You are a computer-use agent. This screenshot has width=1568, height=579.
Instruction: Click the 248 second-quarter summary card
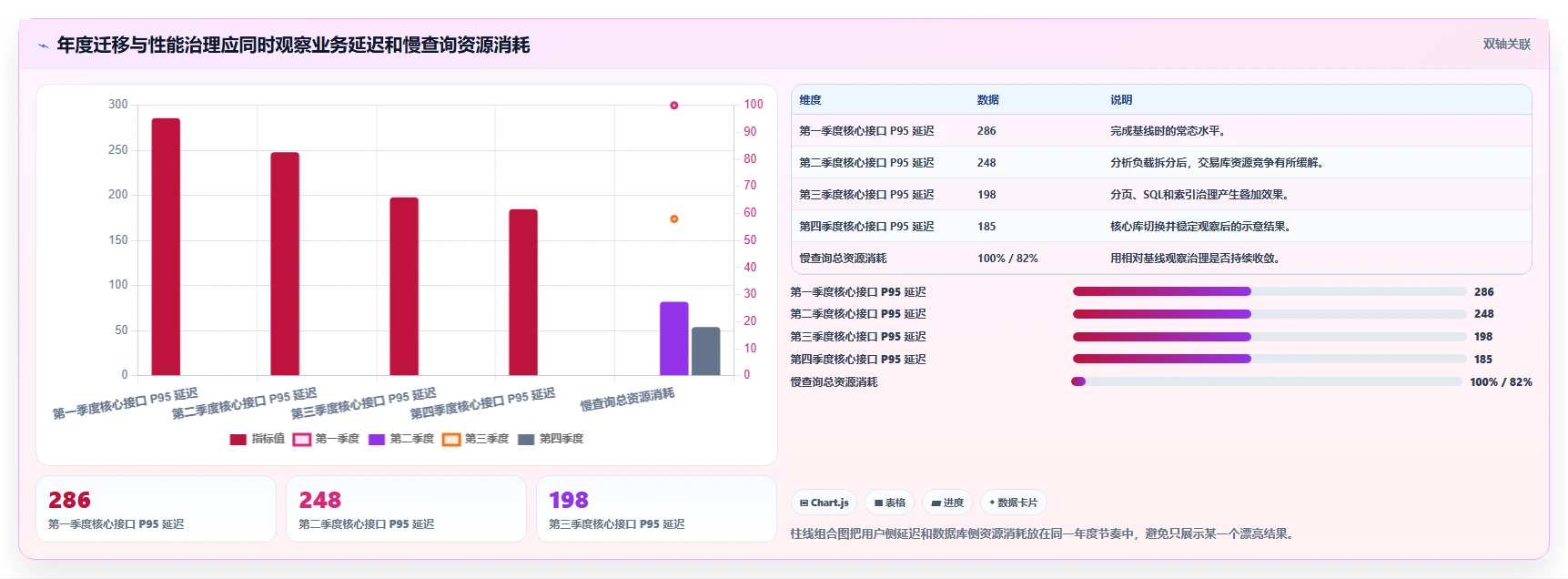pyautogui.click(x=406, y=509)
